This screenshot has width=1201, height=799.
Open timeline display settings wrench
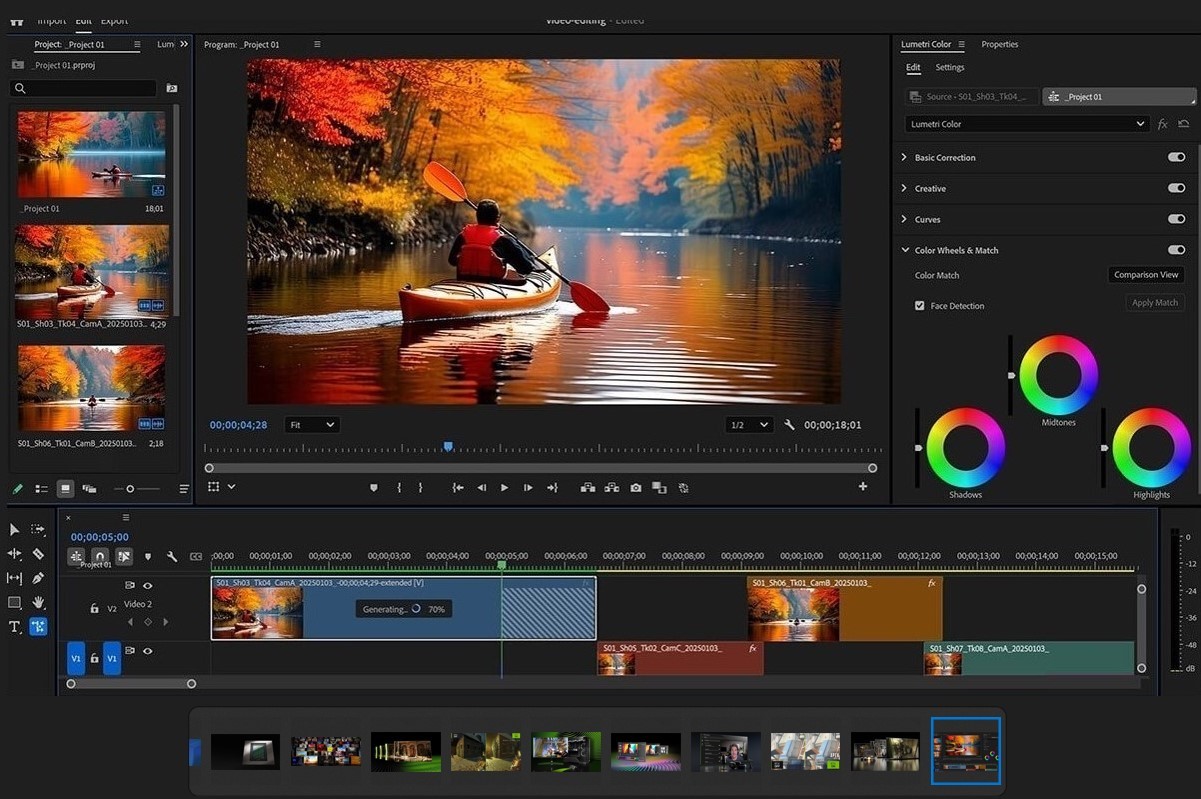click(x=172, y=556)
